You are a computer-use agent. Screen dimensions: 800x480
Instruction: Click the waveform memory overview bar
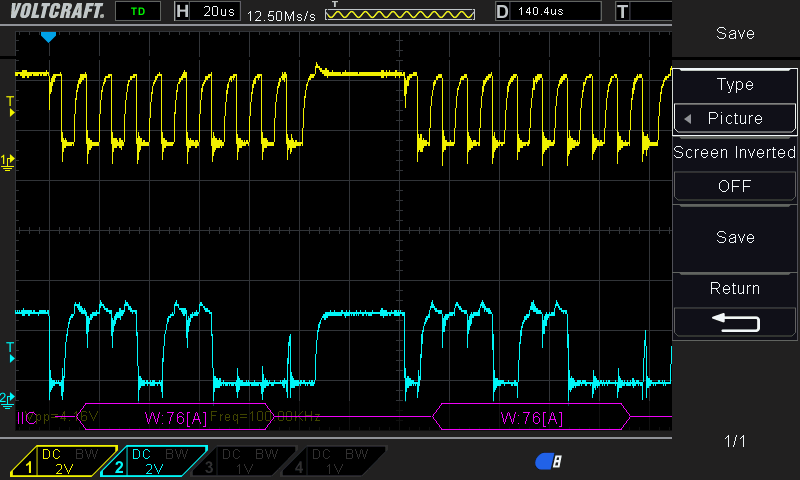pos(400,14)
